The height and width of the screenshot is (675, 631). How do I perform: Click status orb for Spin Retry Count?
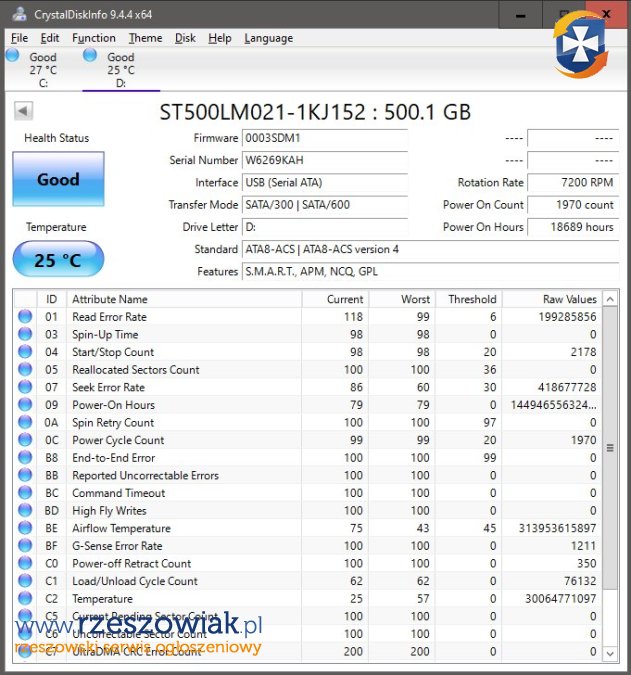pyautogui.click(x=25, y=422)
